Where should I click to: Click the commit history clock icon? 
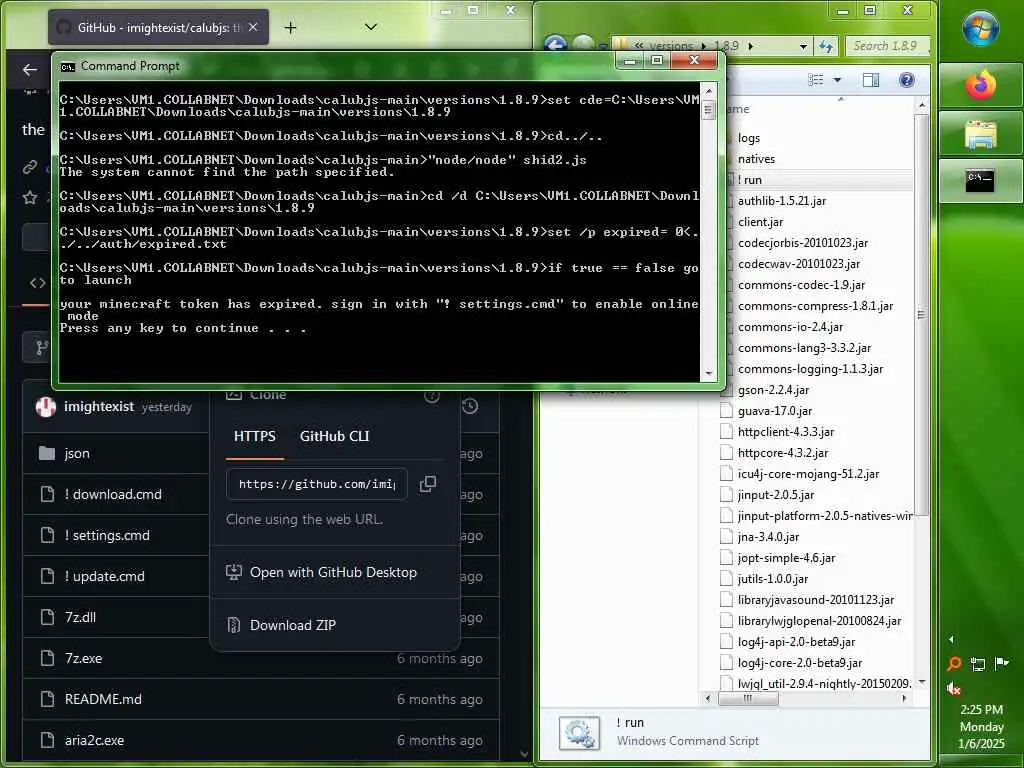(470, 406)
